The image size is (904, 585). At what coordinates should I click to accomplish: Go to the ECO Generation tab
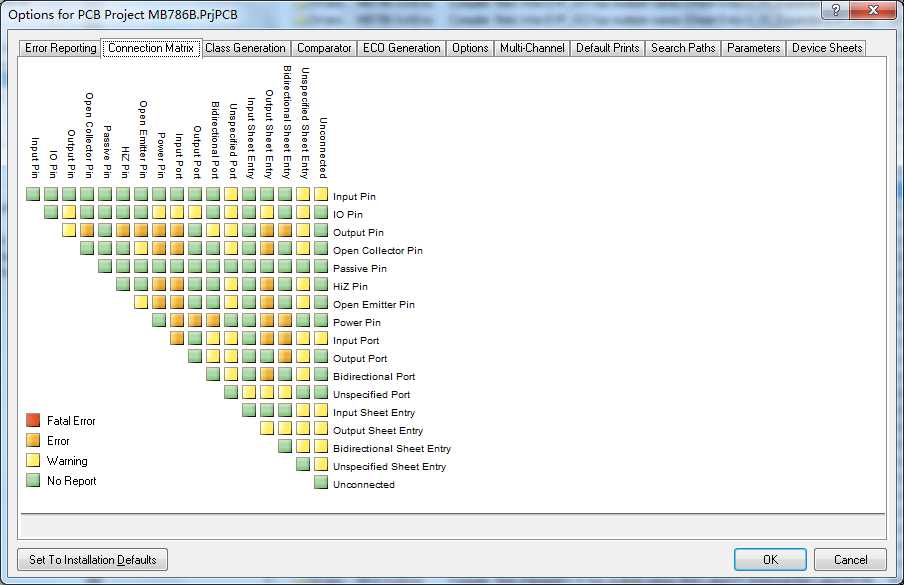(401, 48)
